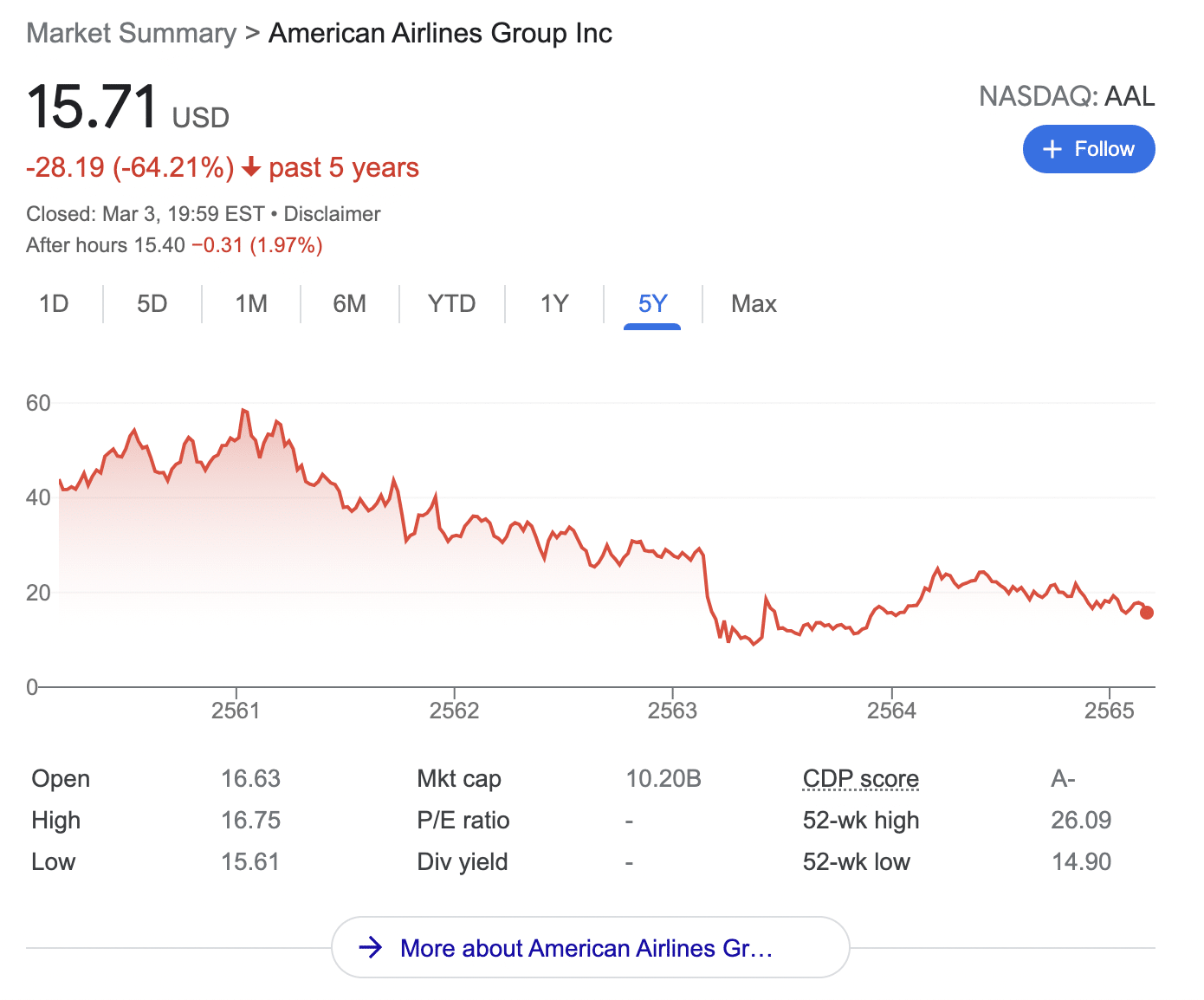
Task: Follow the AAL stock
Action: [1089, 149]
